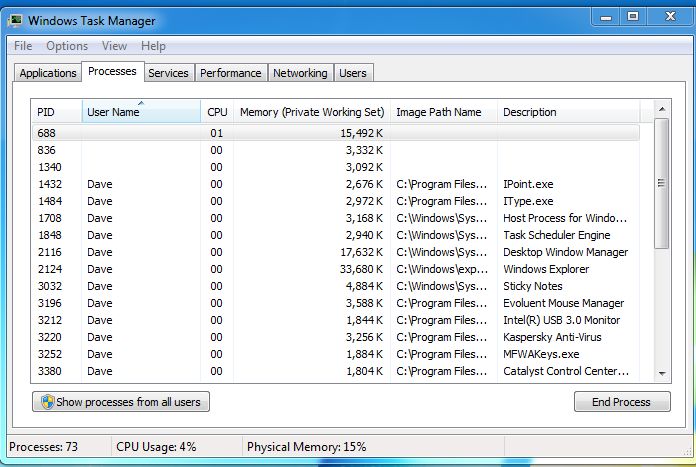Sort by Image Path Name column header
Image resolution: width=696 pixels, height=467 pixels.
[x=443, y=112]
